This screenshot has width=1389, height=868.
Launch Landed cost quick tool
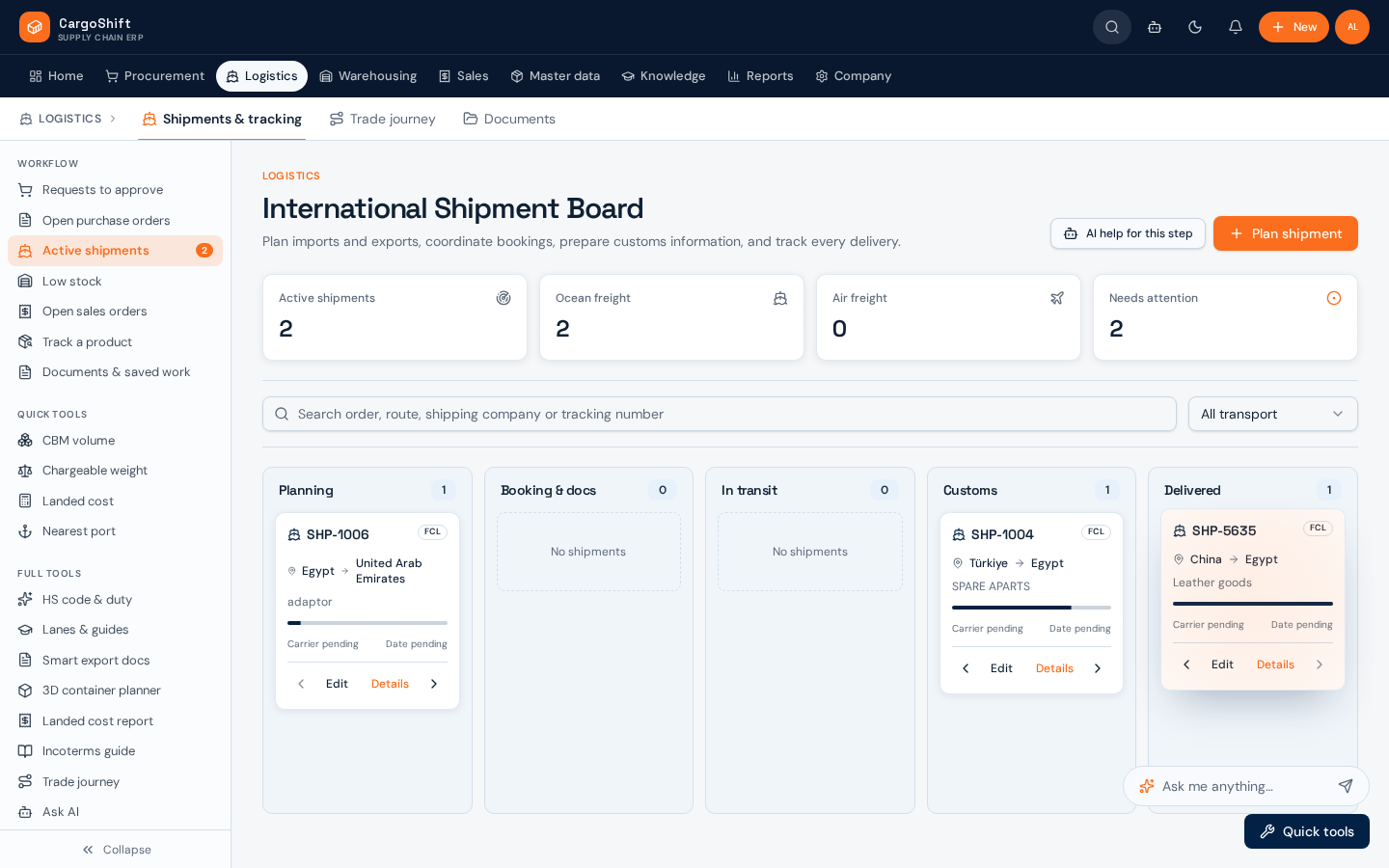[x=115, y=502]
